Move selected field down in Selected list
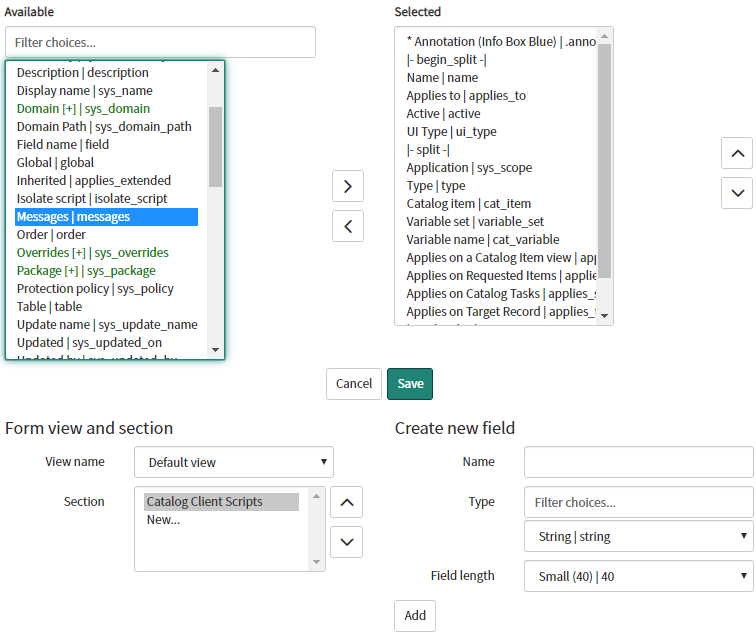 point(736,192)
